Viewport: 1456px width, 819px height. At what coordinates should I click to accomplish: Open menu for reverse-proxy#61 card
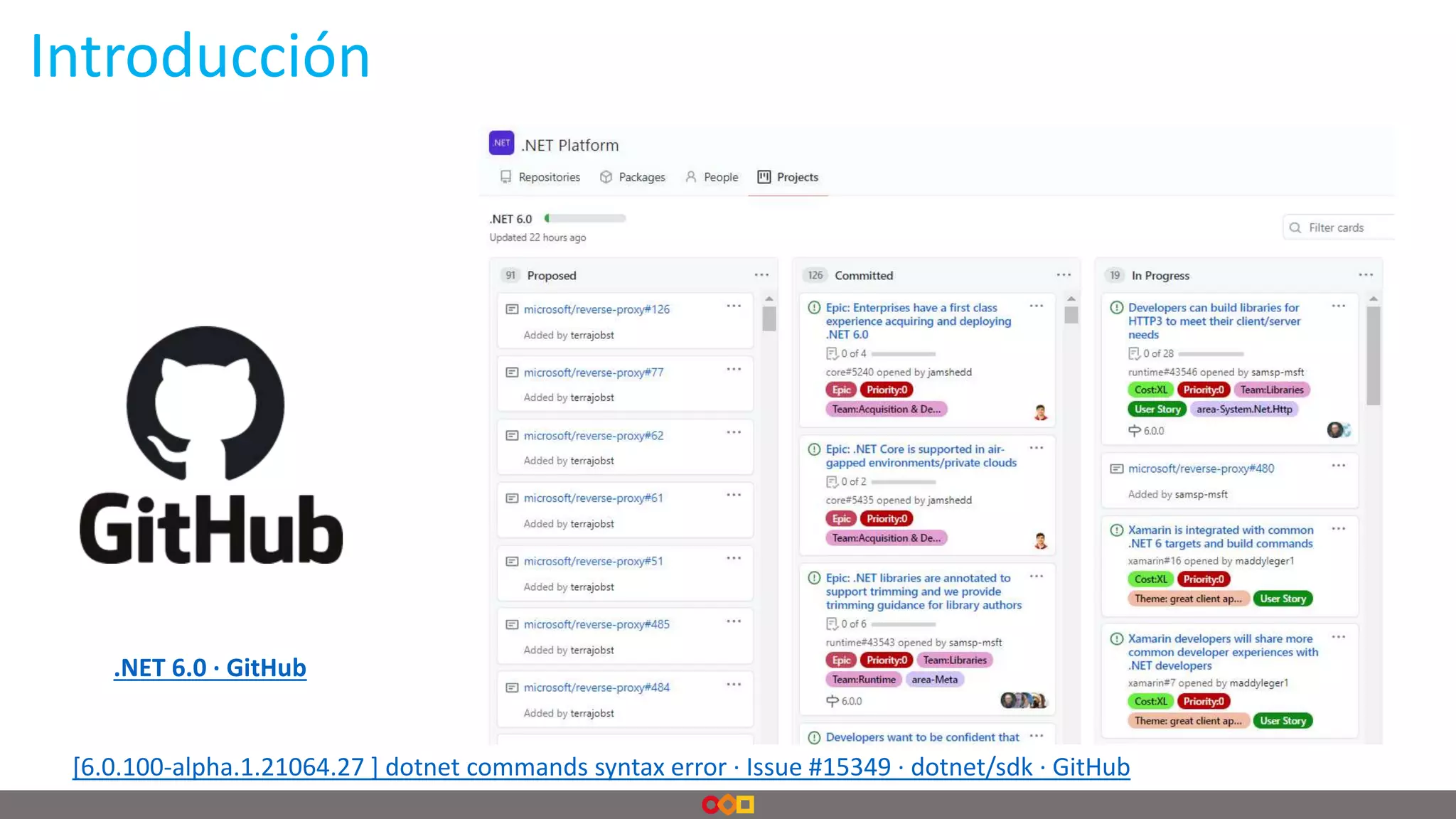tap(734, 495)
